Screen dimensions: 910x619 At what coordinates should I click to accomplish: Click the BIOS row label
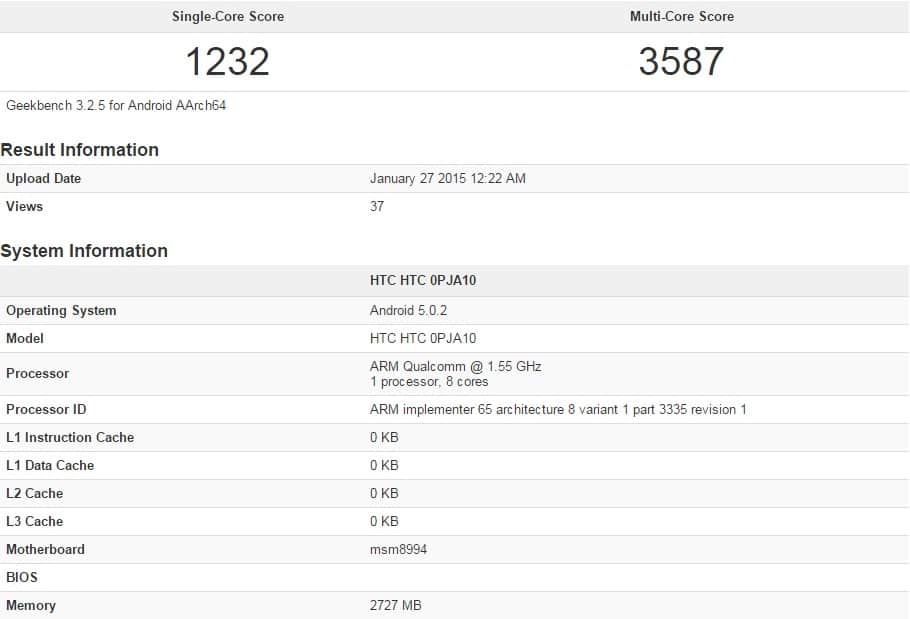click(22, 577)
